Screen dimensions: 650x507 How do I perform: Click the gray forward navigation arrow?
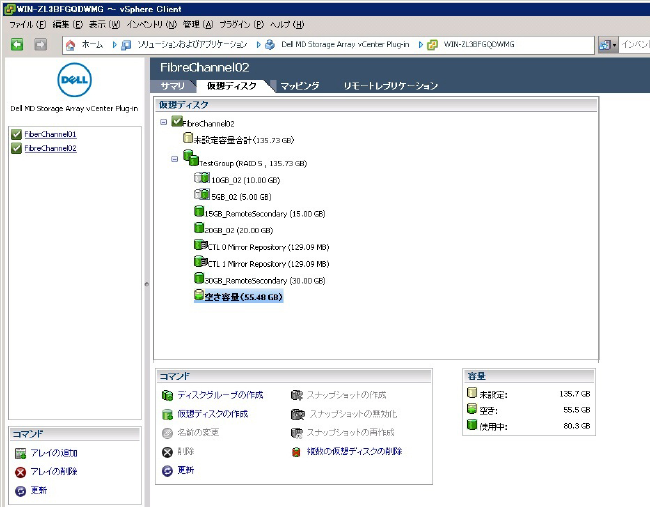(40, 44)
